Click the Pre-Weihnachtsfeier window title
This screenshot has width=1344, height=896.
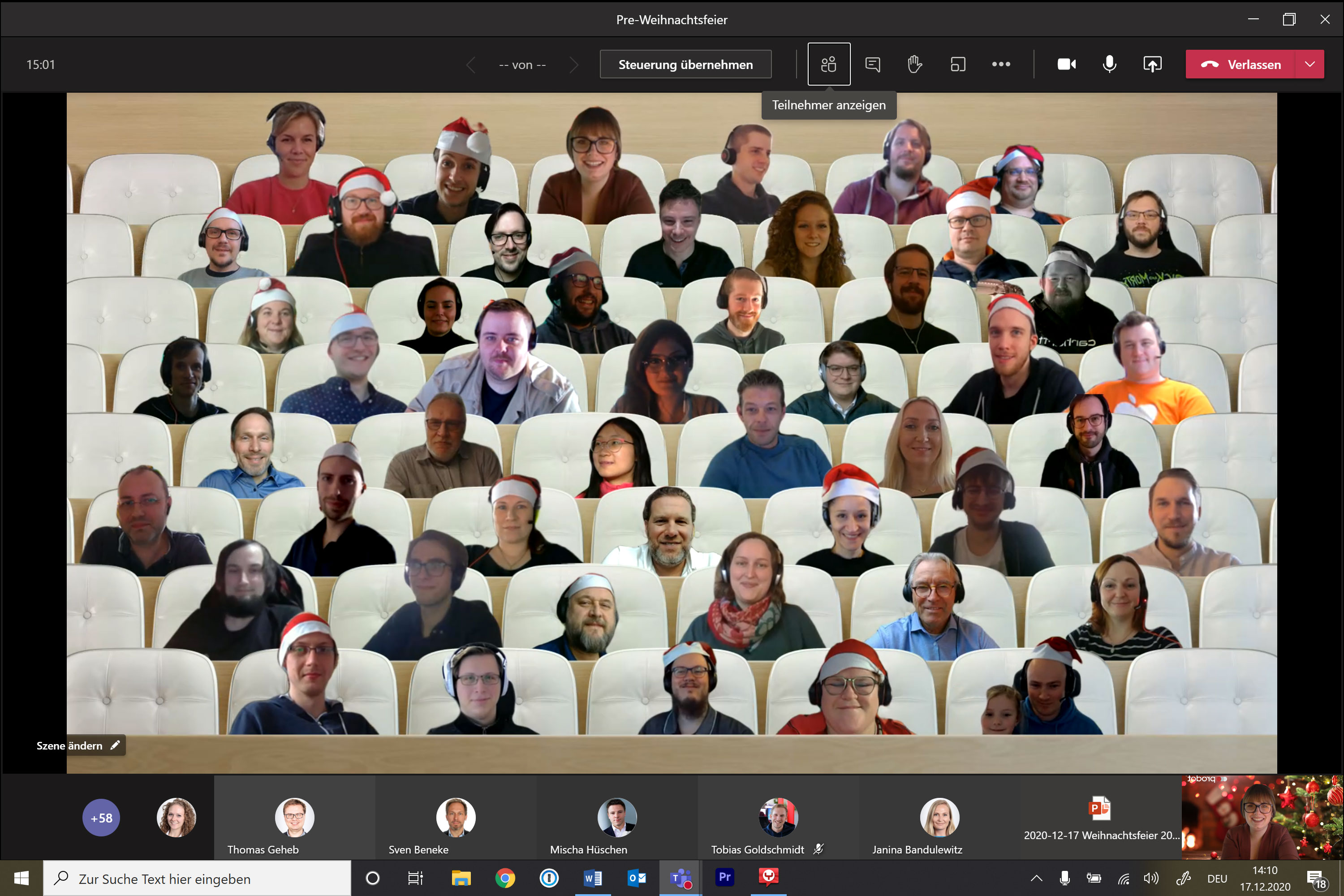672,19
